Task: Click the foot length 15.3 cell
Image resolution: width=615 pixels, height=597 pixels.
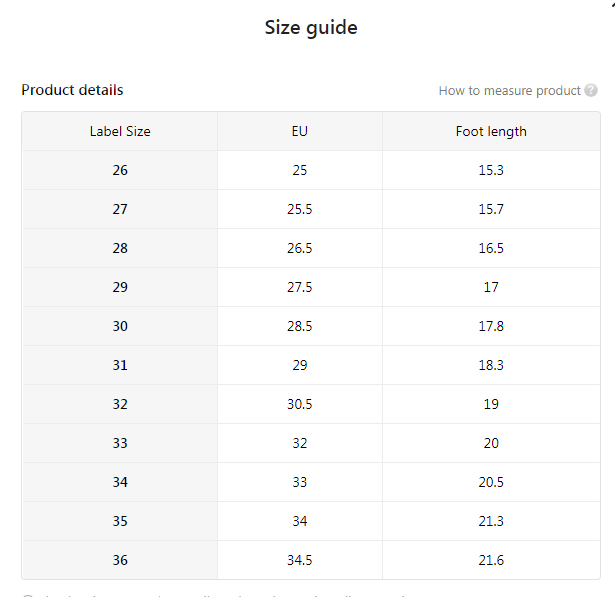Action: [491, 170]
